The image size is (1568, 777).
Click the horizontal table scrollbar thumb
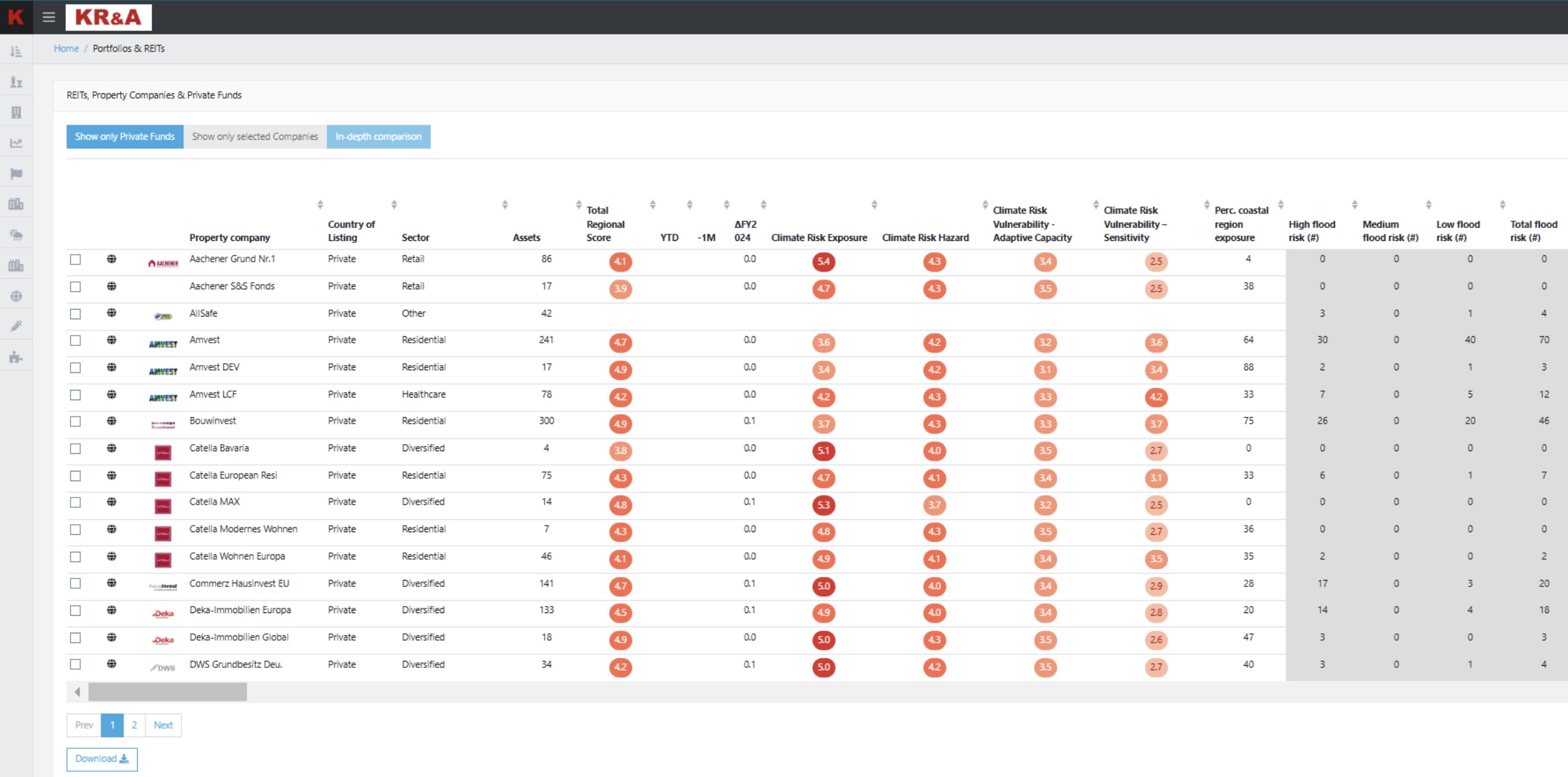point(168,691)
